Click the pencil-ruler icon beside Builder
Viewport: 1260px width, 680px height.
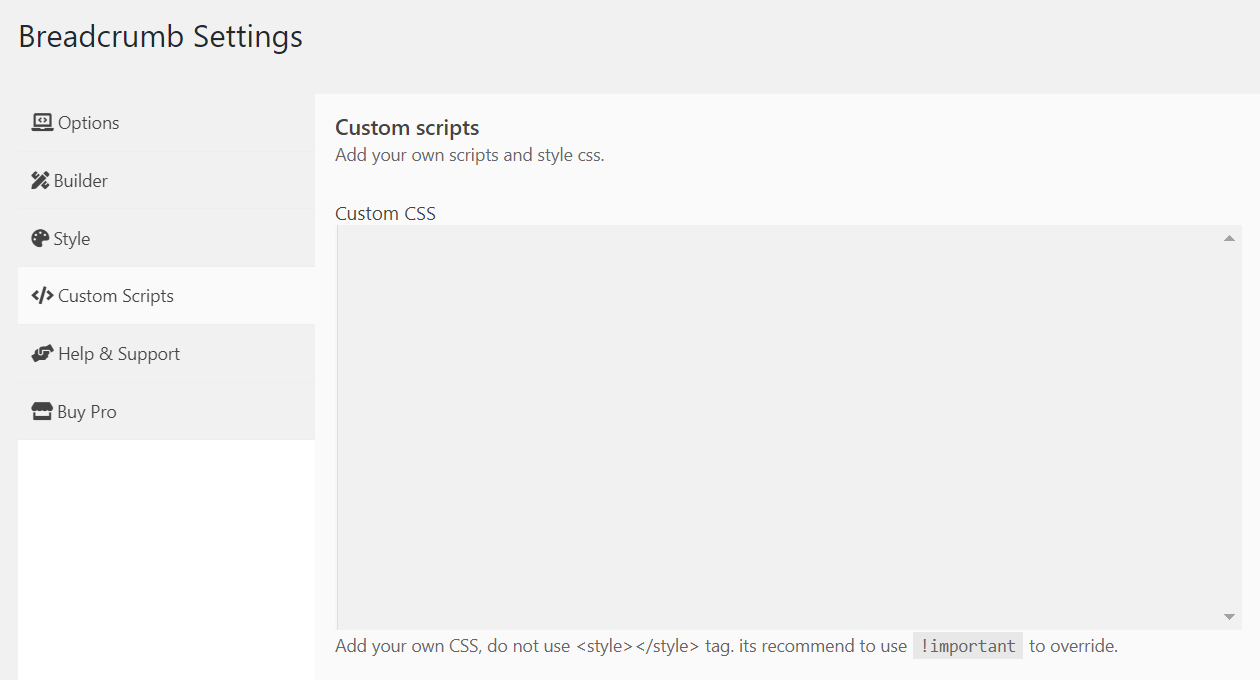[40, 181]
